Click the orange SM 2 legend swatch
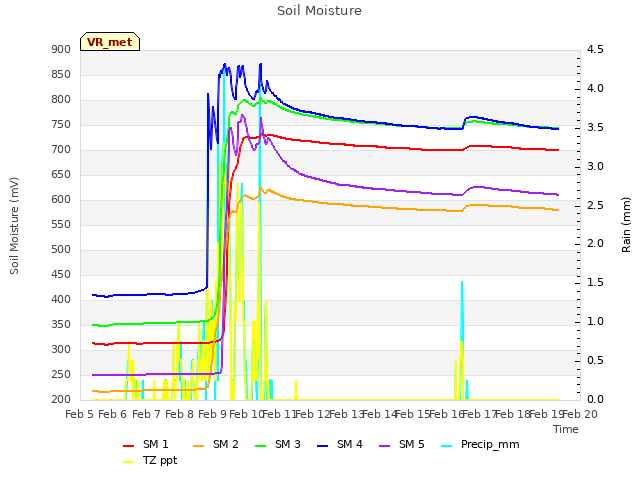Viewport: 640px width, 480px height. click(x=199, y=446)
